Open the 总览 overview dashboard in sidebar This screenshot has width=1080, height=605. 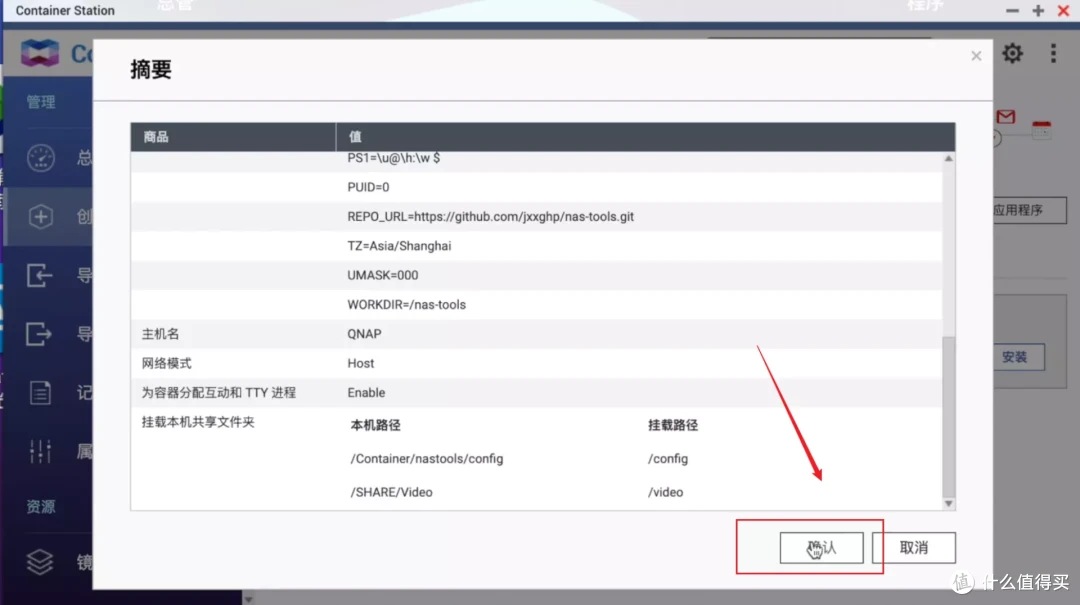coord(40,159)
